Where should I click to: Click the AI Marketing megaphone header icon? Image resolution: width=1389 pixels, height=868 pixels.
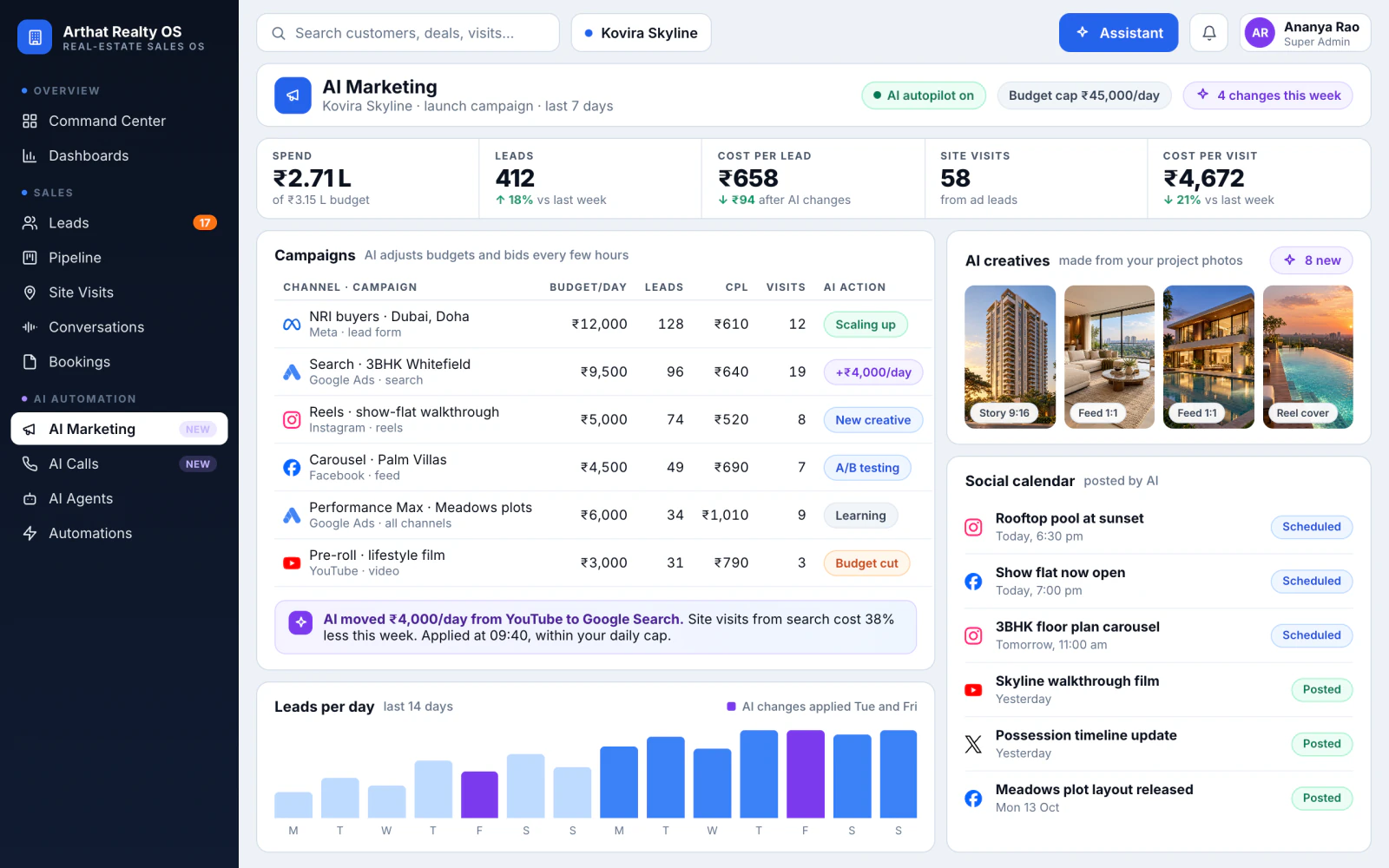pos(293,95)
